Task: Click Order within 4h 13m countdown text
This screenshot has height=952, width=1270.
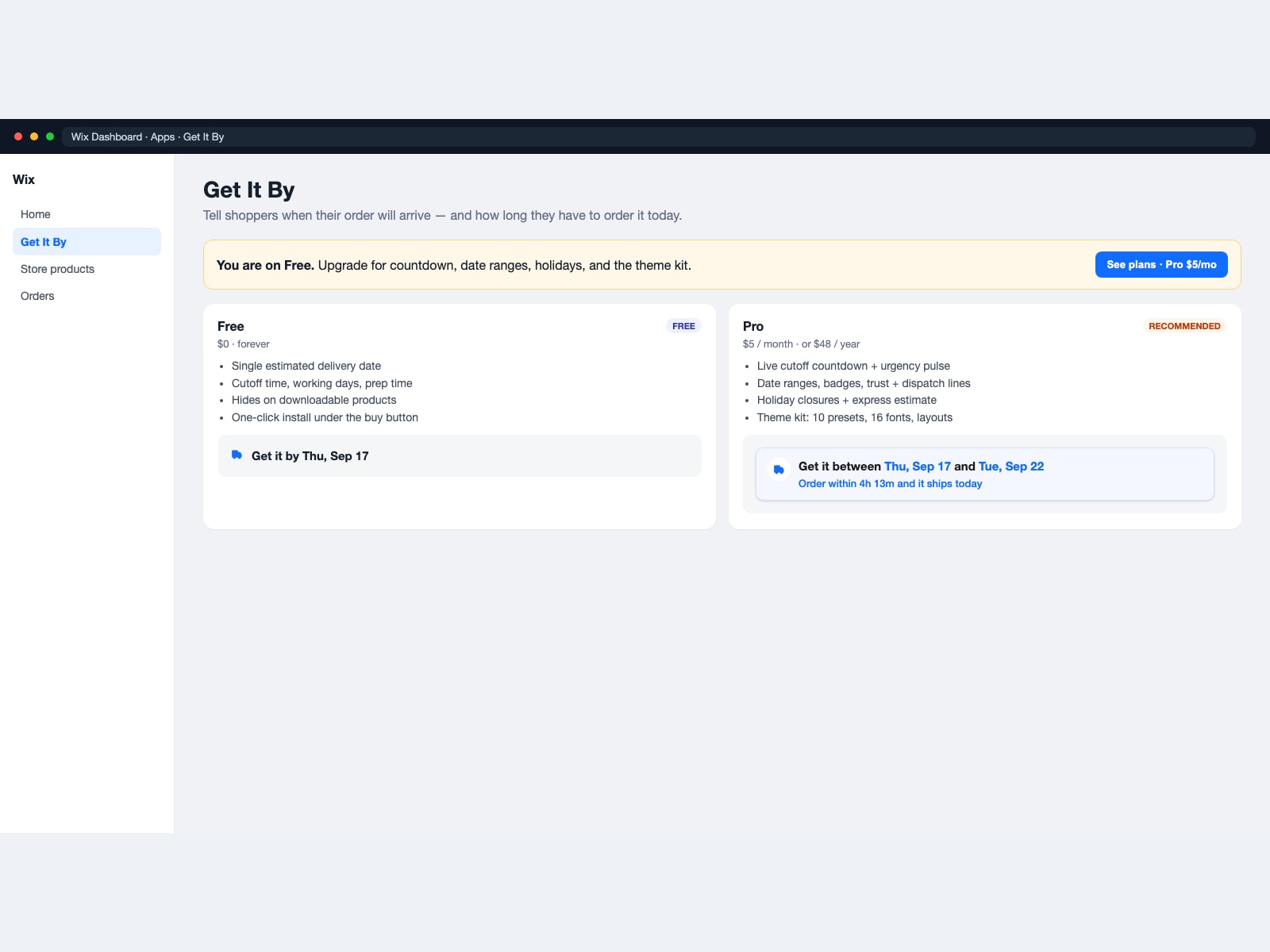Action: (x=890, y=484)
